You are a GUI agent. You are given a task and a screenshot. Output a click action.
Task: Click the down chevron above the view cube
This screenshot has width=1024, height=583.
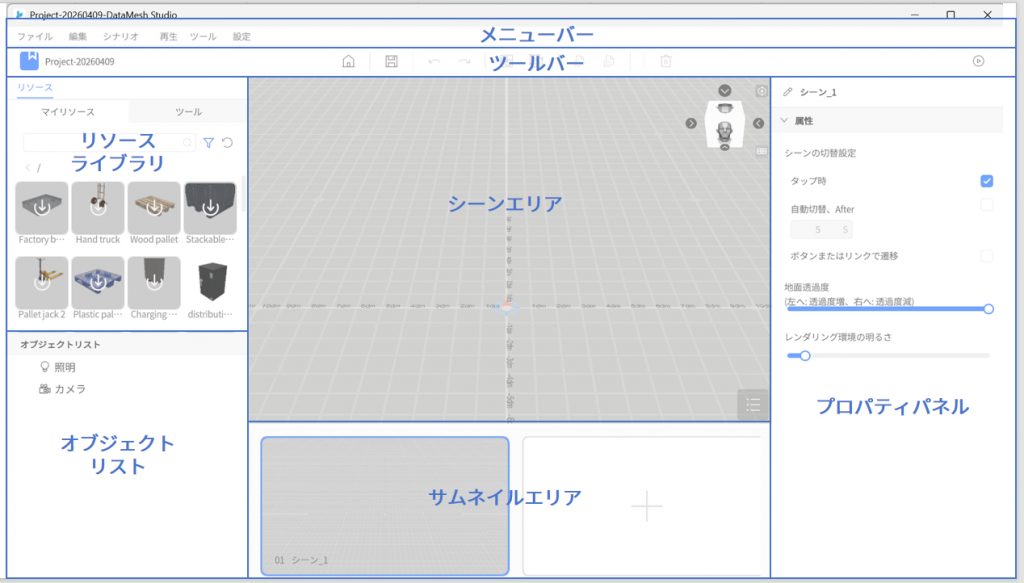[x=725, y=91]
